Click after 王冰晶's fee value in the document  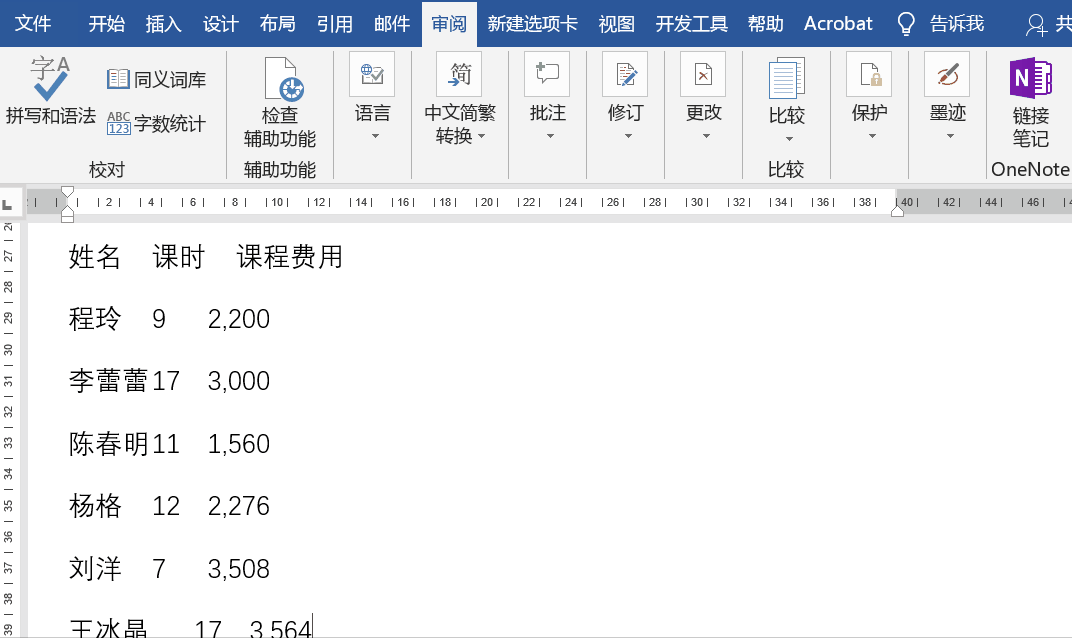pos(311,625)
